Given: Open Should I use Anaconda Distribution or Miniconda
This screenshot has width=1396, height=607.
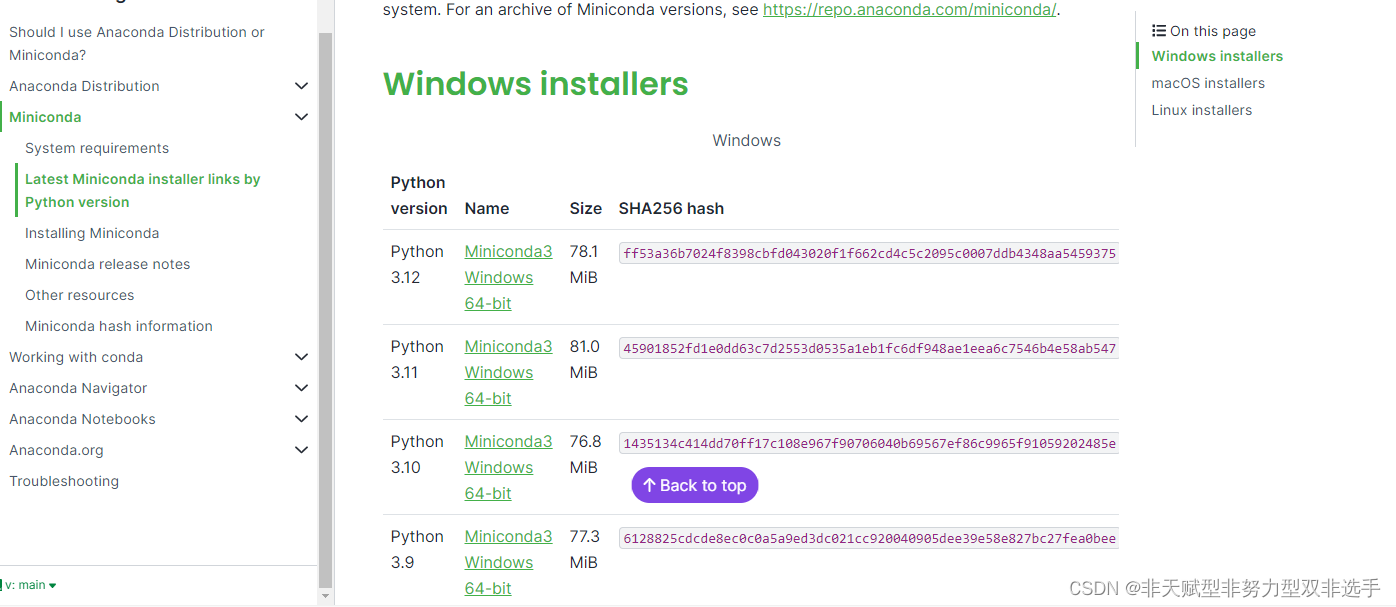Looking at the screenshot, I should pyautogui.click(x=137, y=43).
